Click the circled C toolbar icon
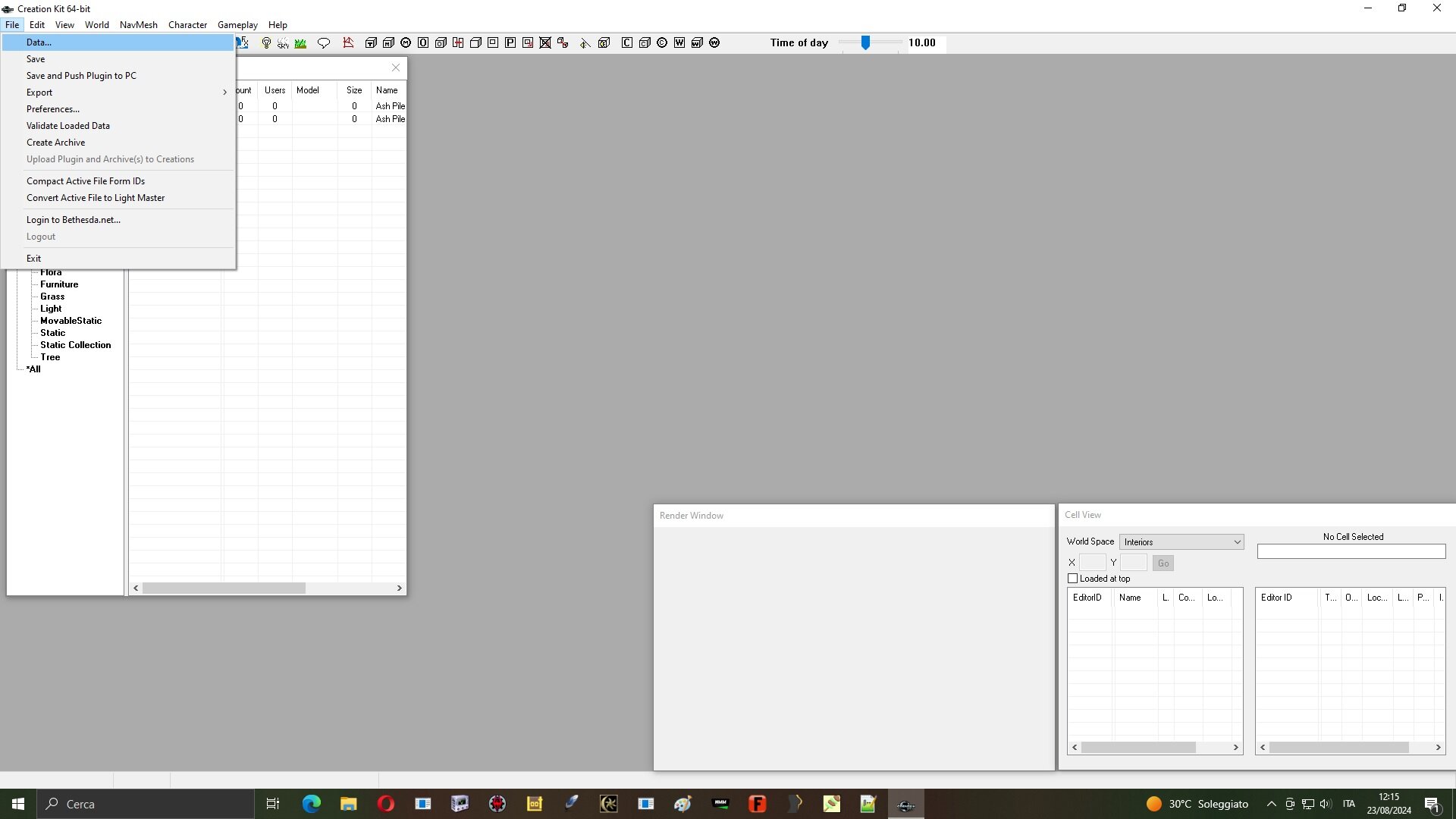1456x819 pixels. coord(662,43)
